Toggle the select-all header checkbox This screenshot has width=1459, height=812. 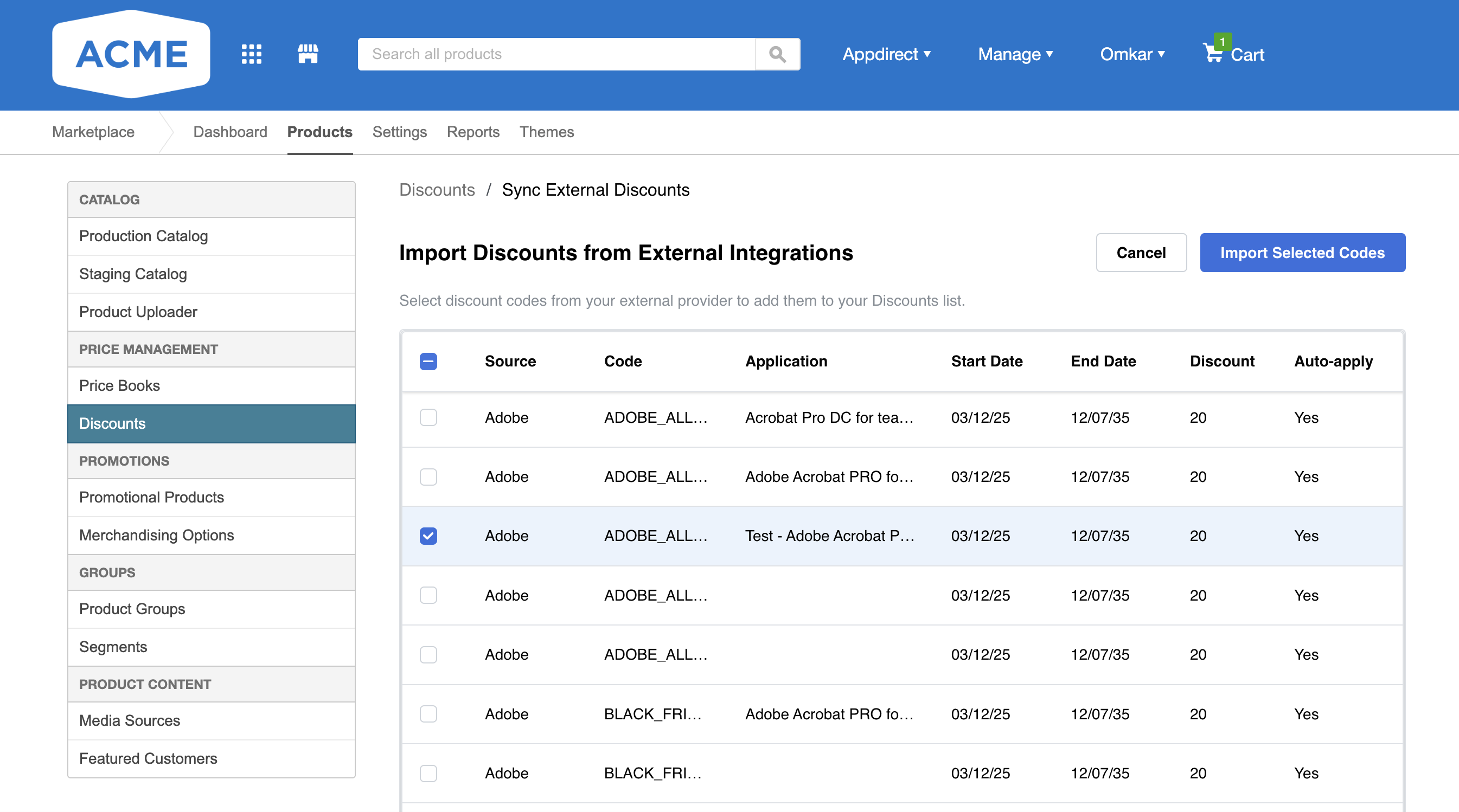click(x=428, y=362)
